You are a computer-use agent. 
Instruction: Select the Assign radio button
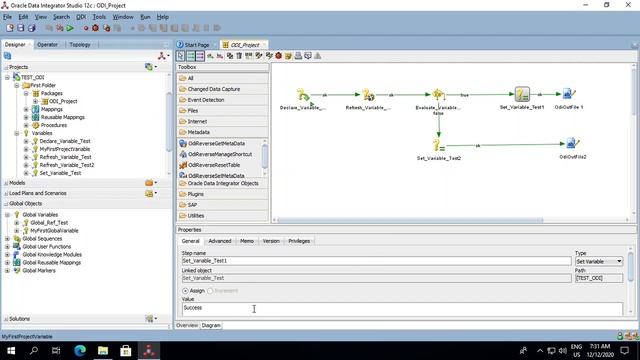coord(186,291)
